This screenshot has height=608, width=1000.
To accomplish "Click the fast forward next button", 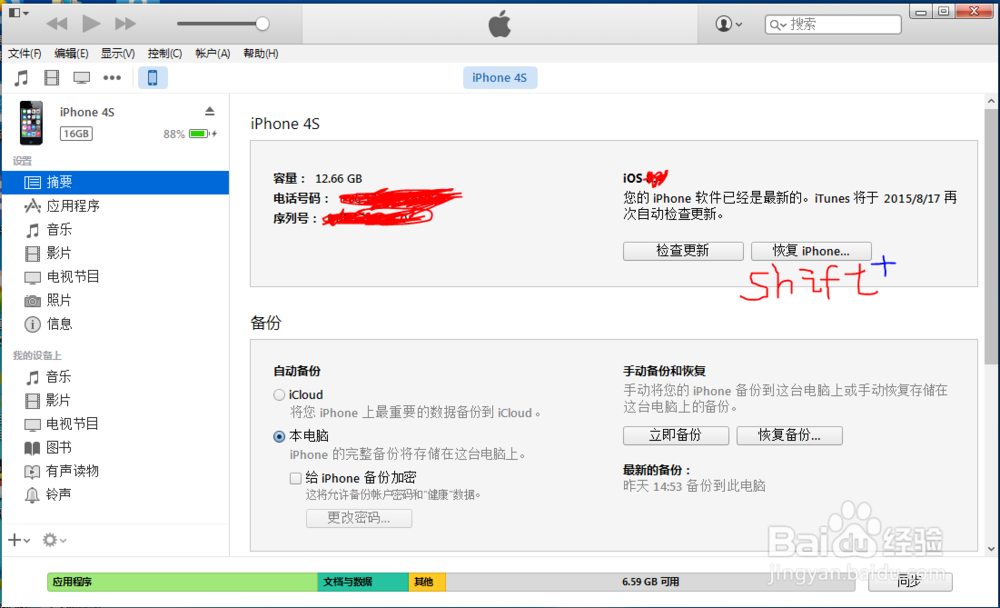I will tap(125, 24).
